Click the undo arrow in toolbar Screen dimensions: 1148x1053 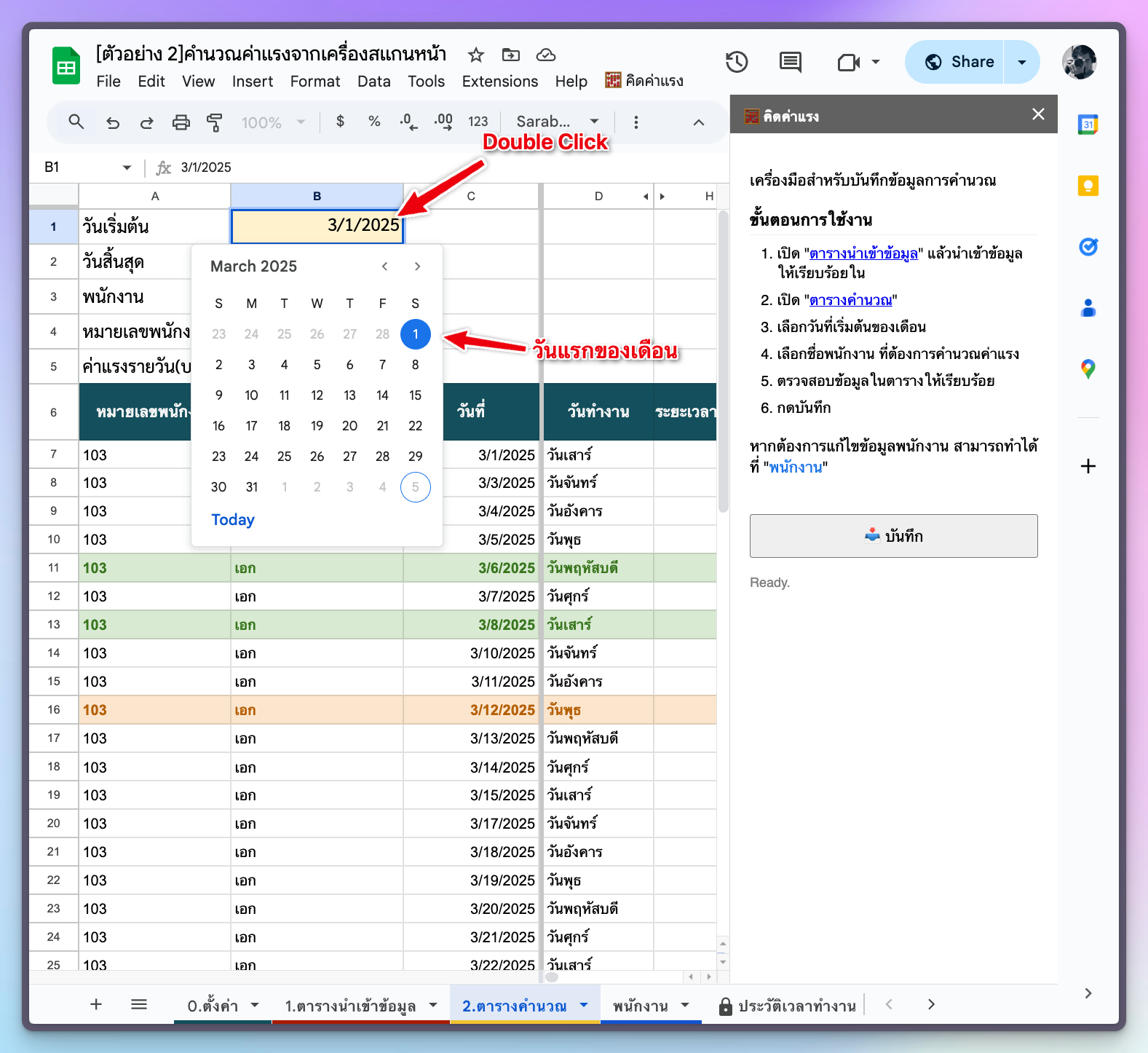(113, 122)
